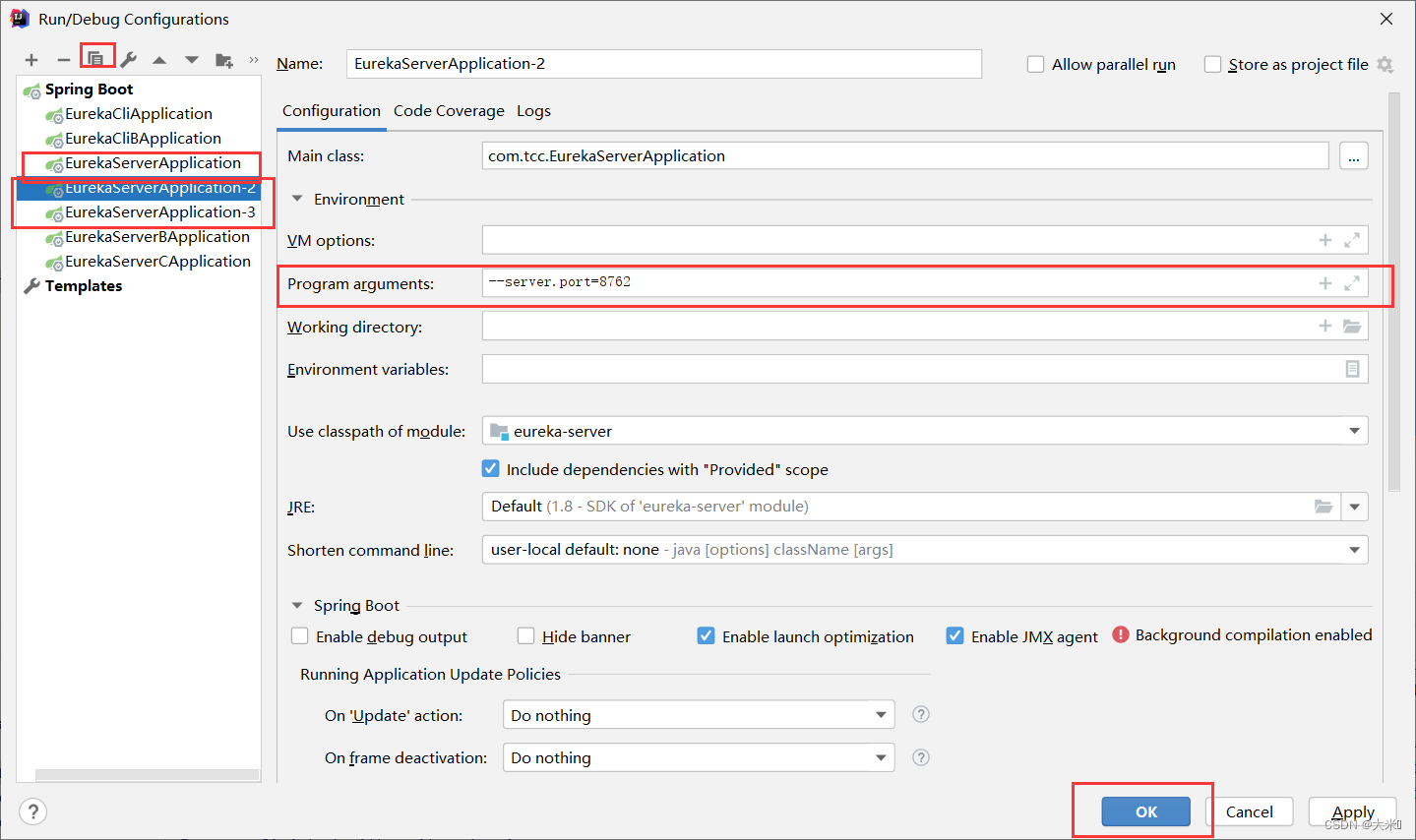The width and height of the screenshot is (1416, 840).
Task: Edit environment variables list icon
Action: (x=1352, y=369)
